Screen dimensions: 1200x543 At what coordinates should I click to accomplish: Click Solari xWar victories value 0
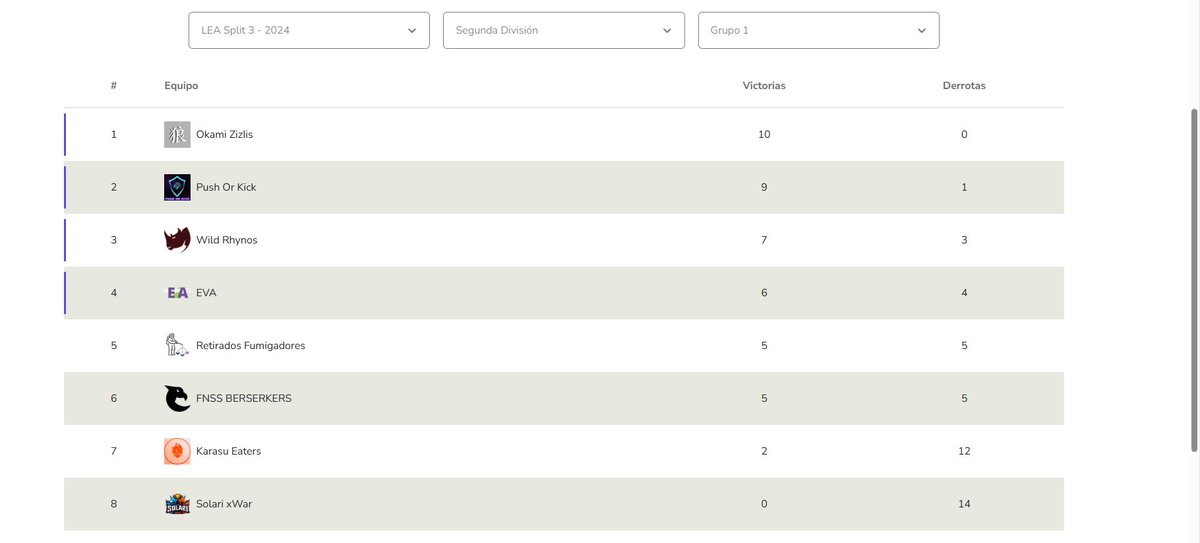[x=764, y=504]
